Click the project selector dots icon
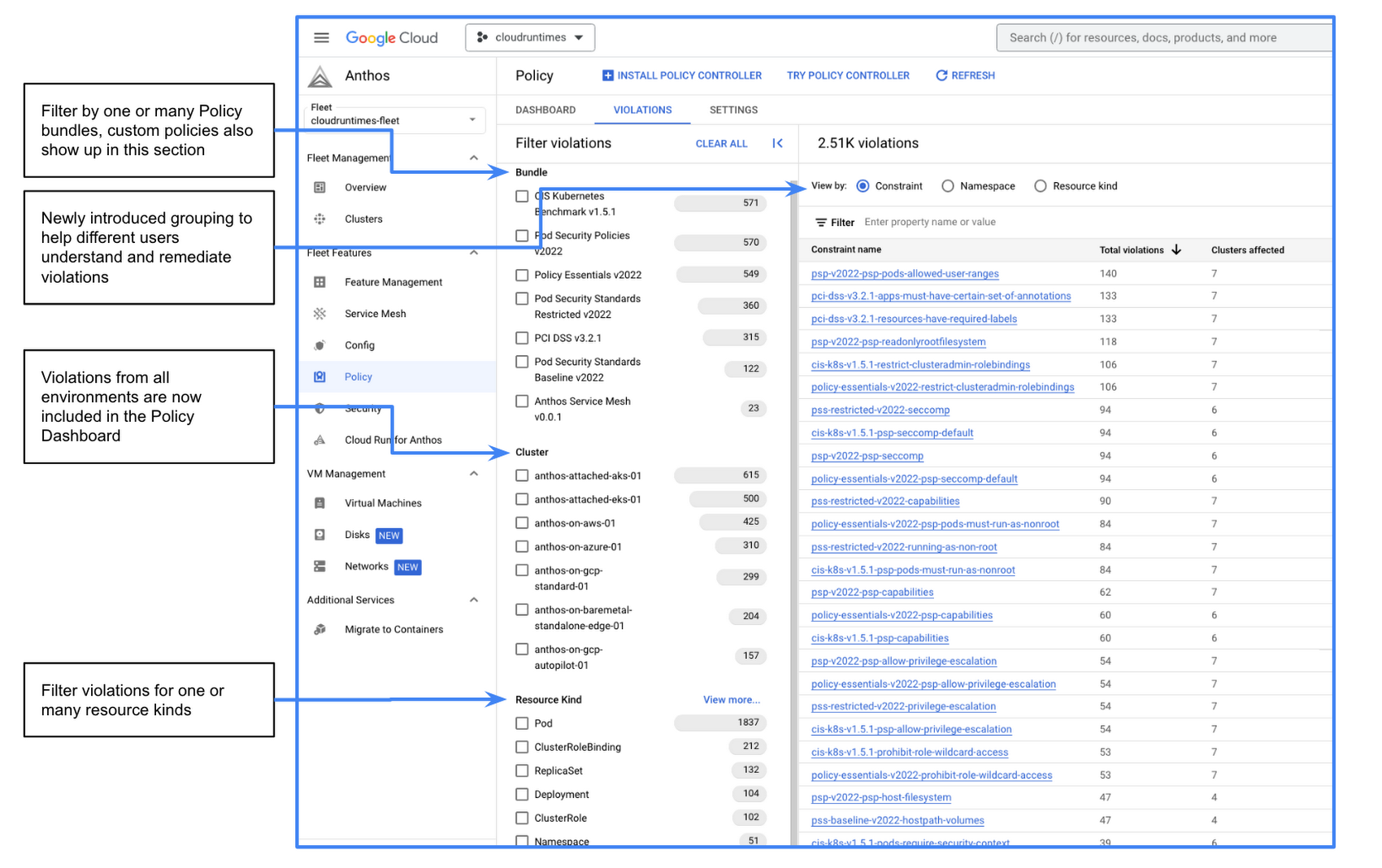Image resolution: width=1382 pixels, height=868 pixels. tap(482, 37)
